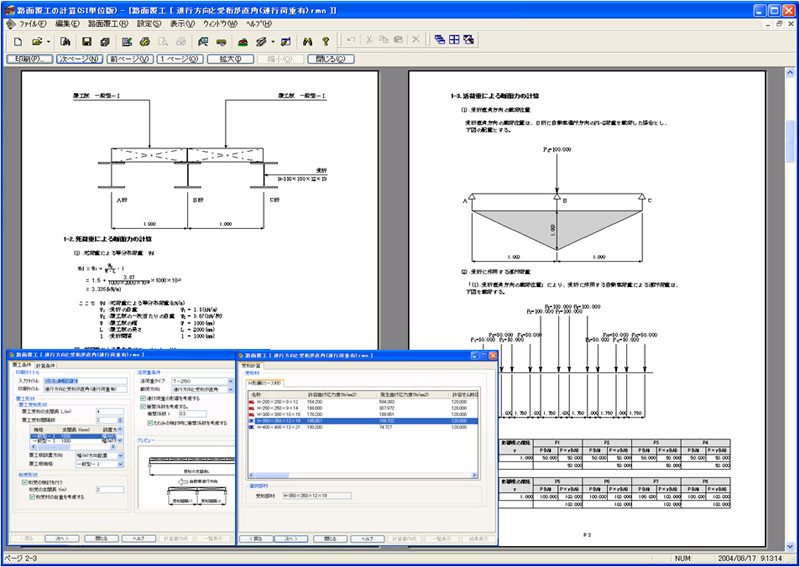Click the Open folder toolbar icon
The width and height of the screenshot is (800, 567).
coord(37,41)
